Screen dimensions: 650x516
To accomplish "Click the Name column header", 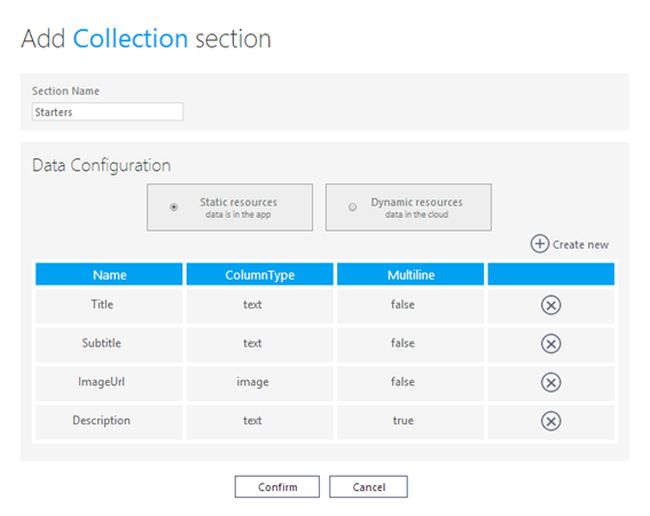I will (109, 275).
